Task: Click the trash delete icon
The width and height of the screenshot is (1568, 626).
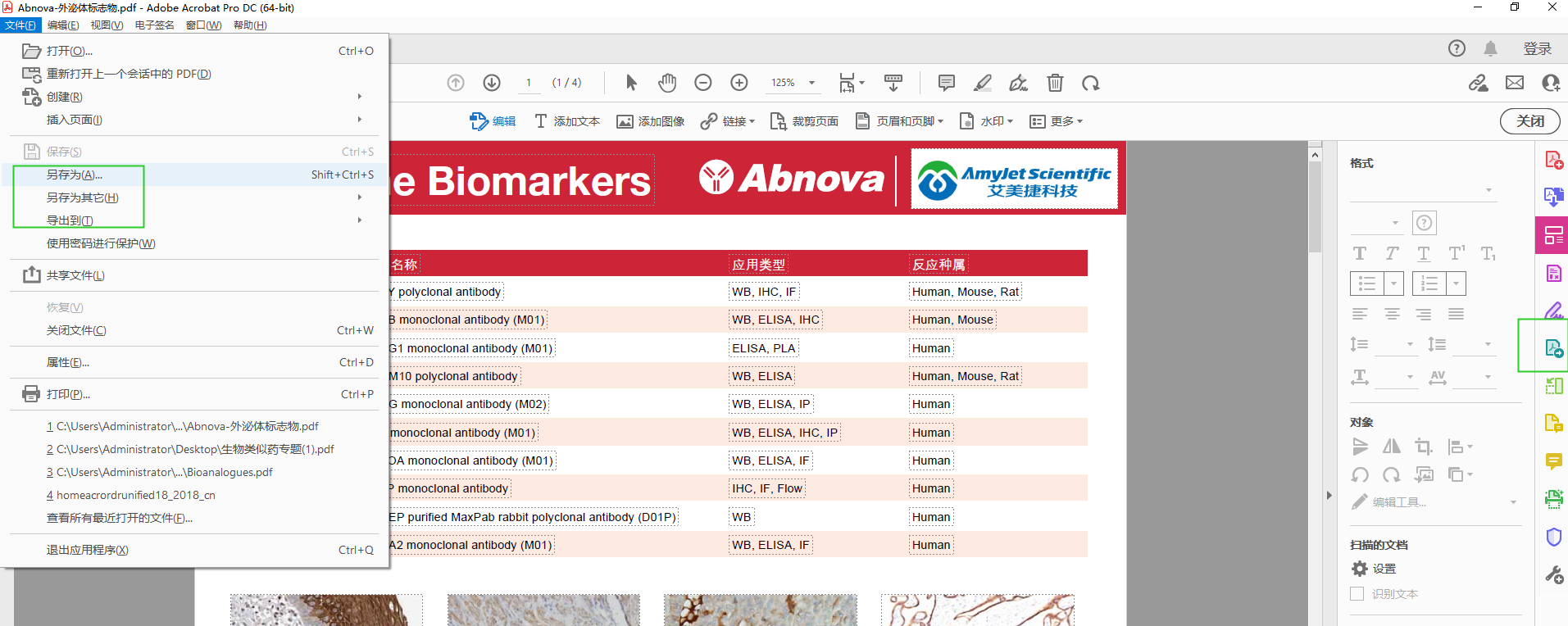Action: pos(1055,83)
